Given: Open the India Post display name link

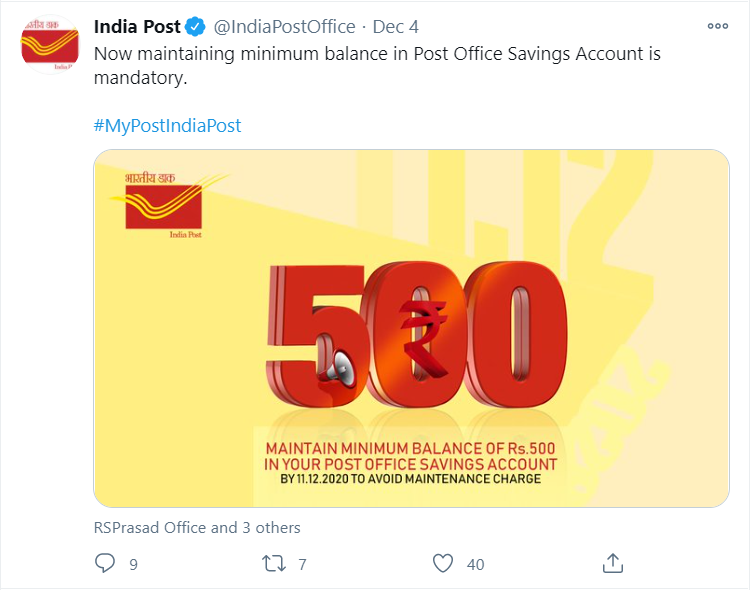Looking at the screenshot, I should (x=137, y=26).
